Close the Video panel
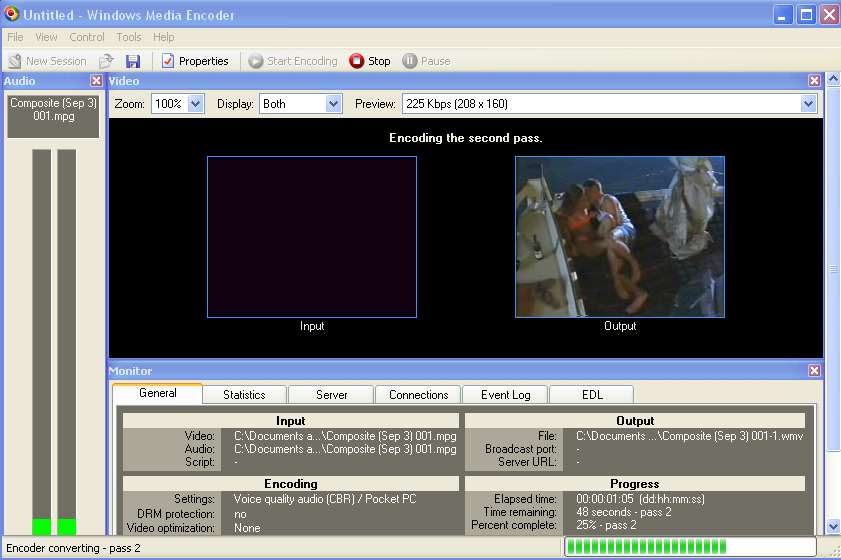 tap(814, 80)
